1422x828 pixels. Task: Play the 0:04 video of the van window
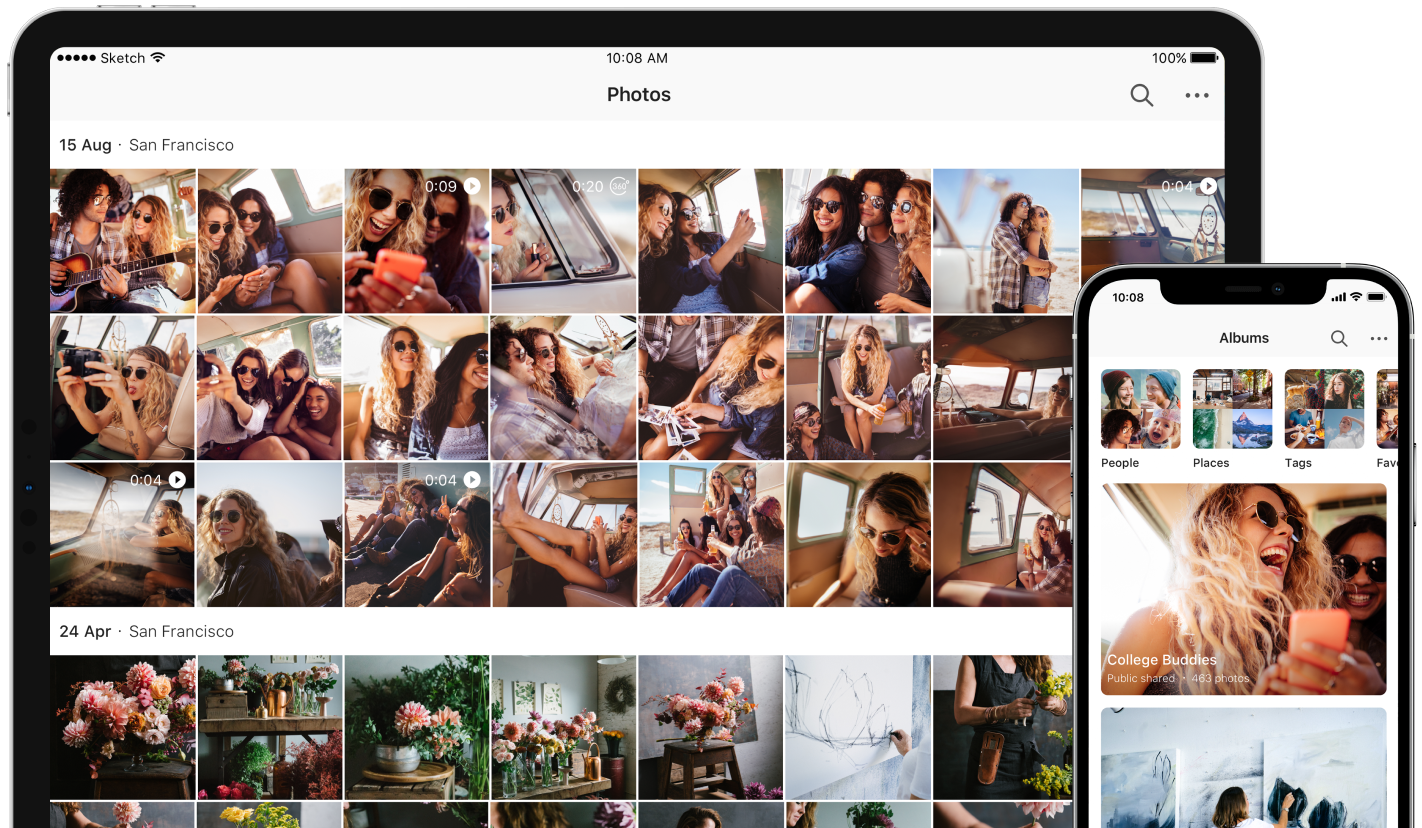122,534
